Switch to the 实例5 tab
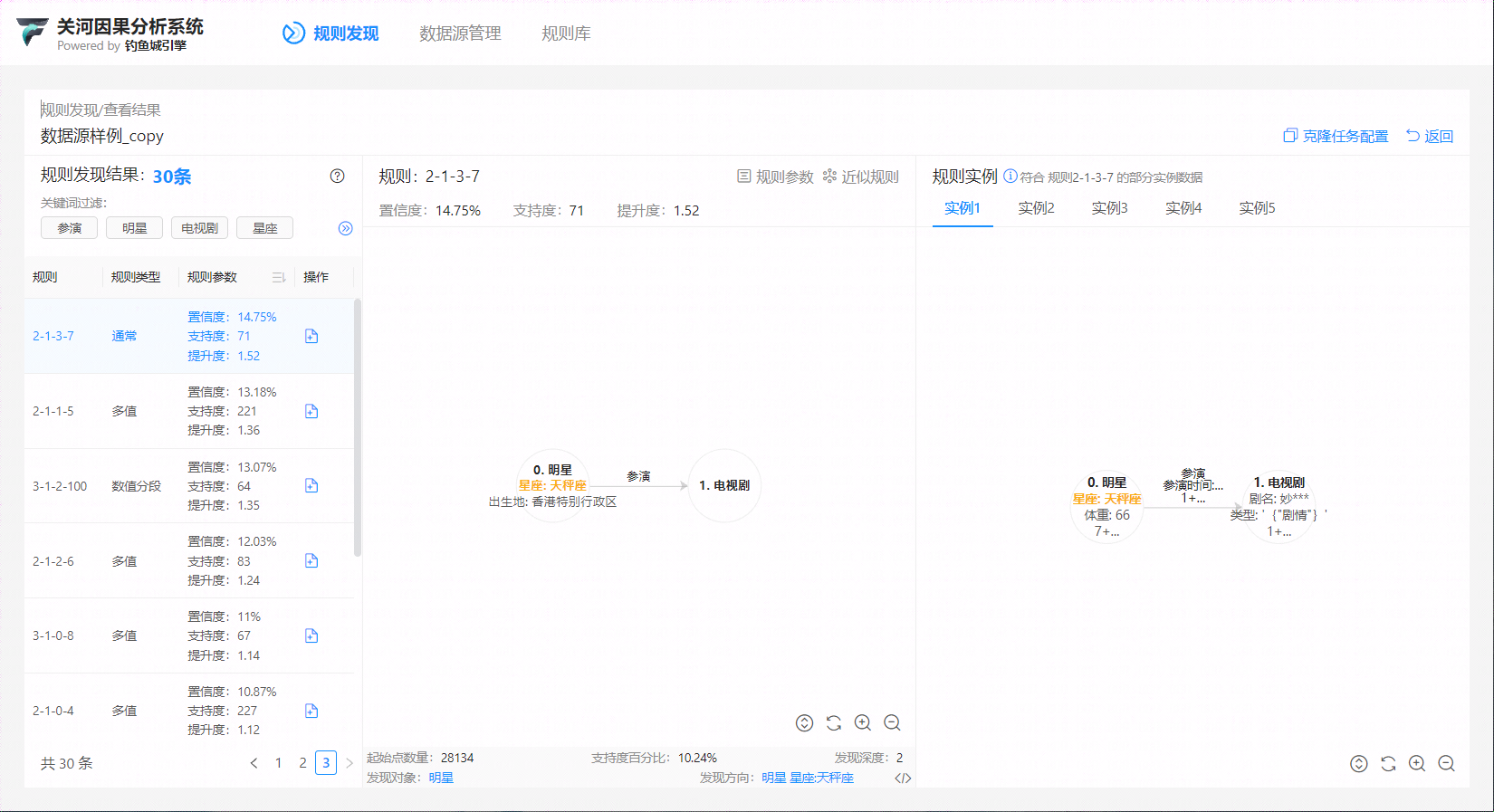The width and height of the screenshot is (1494, 812). [1257, 208]
